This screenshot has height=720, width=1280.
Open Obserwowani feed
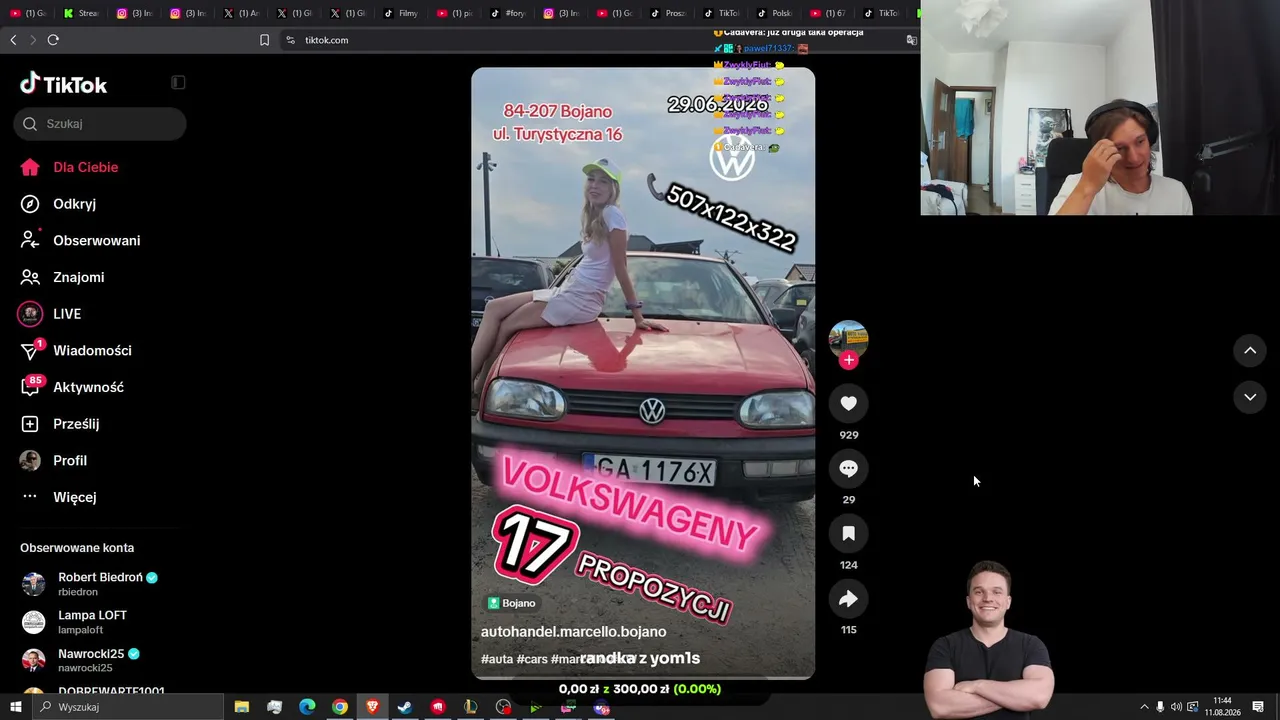pos(80,241)
